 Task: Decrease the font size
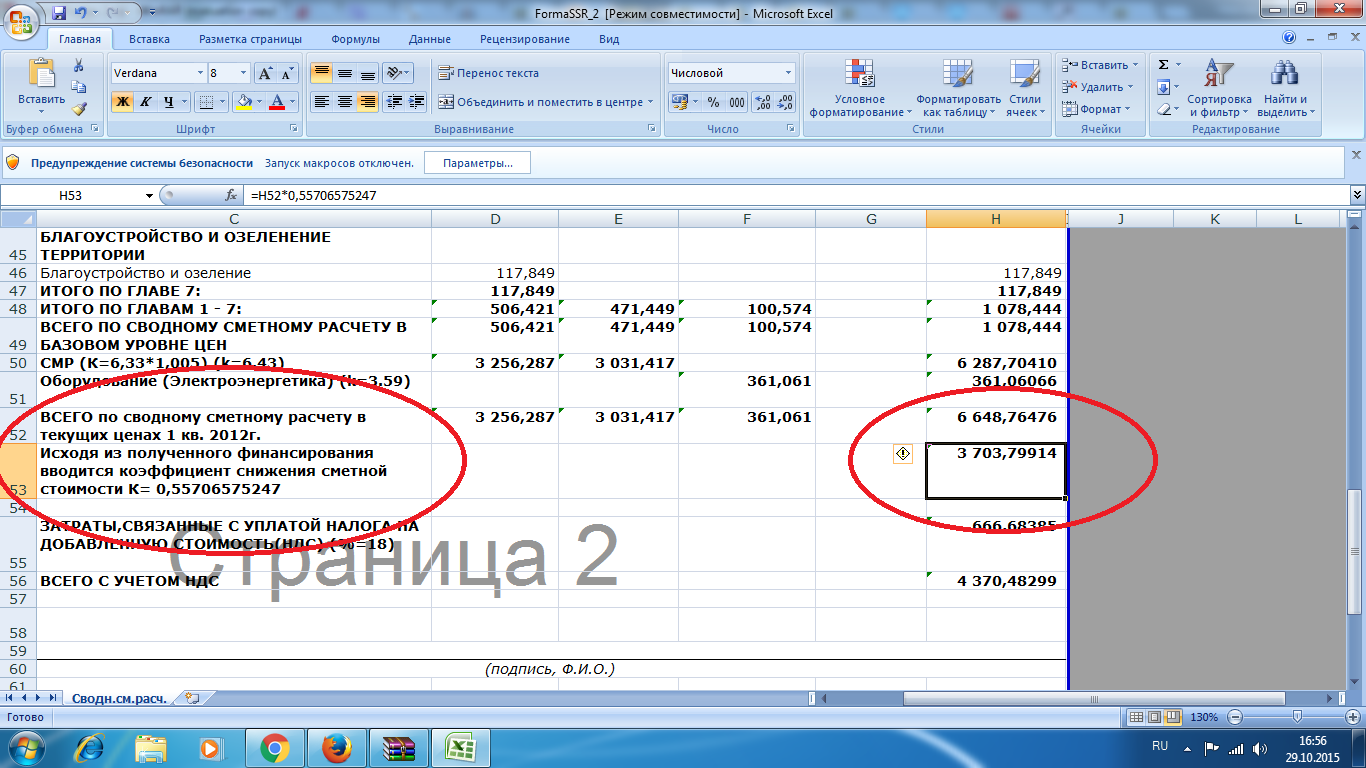[287, 73]
